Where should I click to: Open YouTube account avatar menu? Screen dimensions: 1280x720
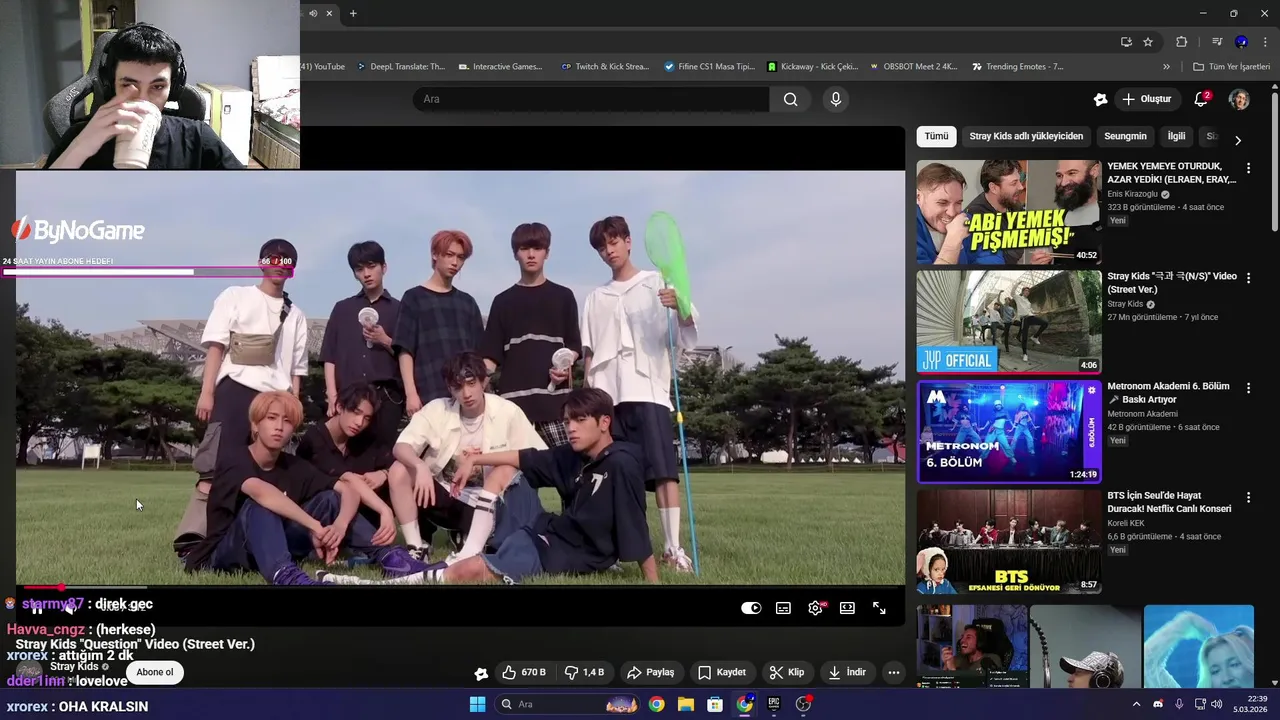1239,99
